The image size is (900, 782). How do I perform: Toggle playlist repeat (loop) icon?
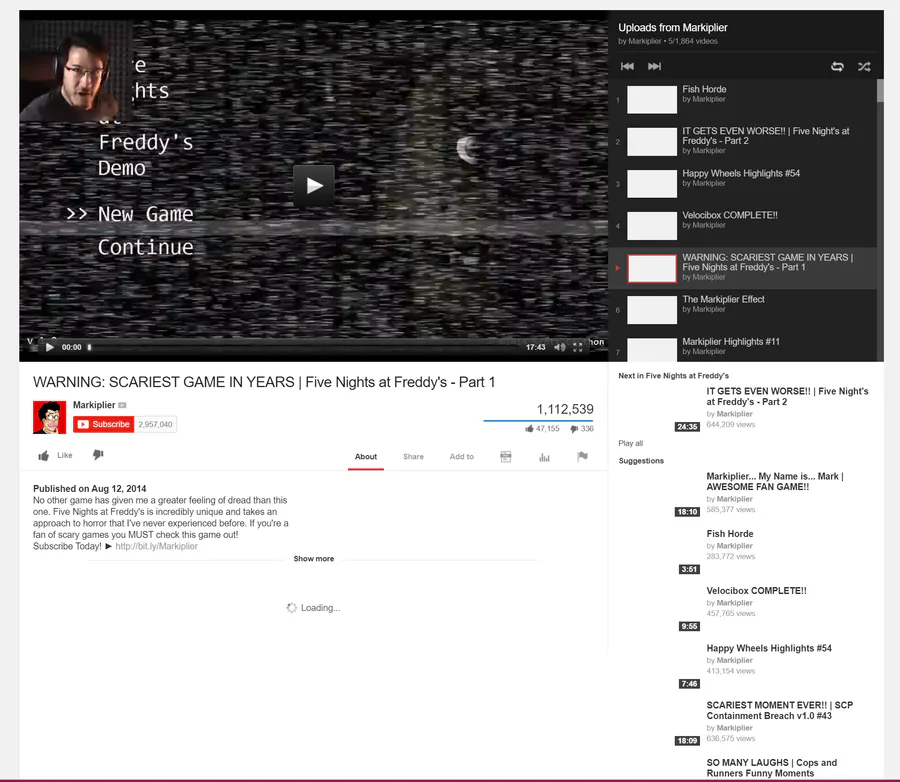[x=837, y=67]
